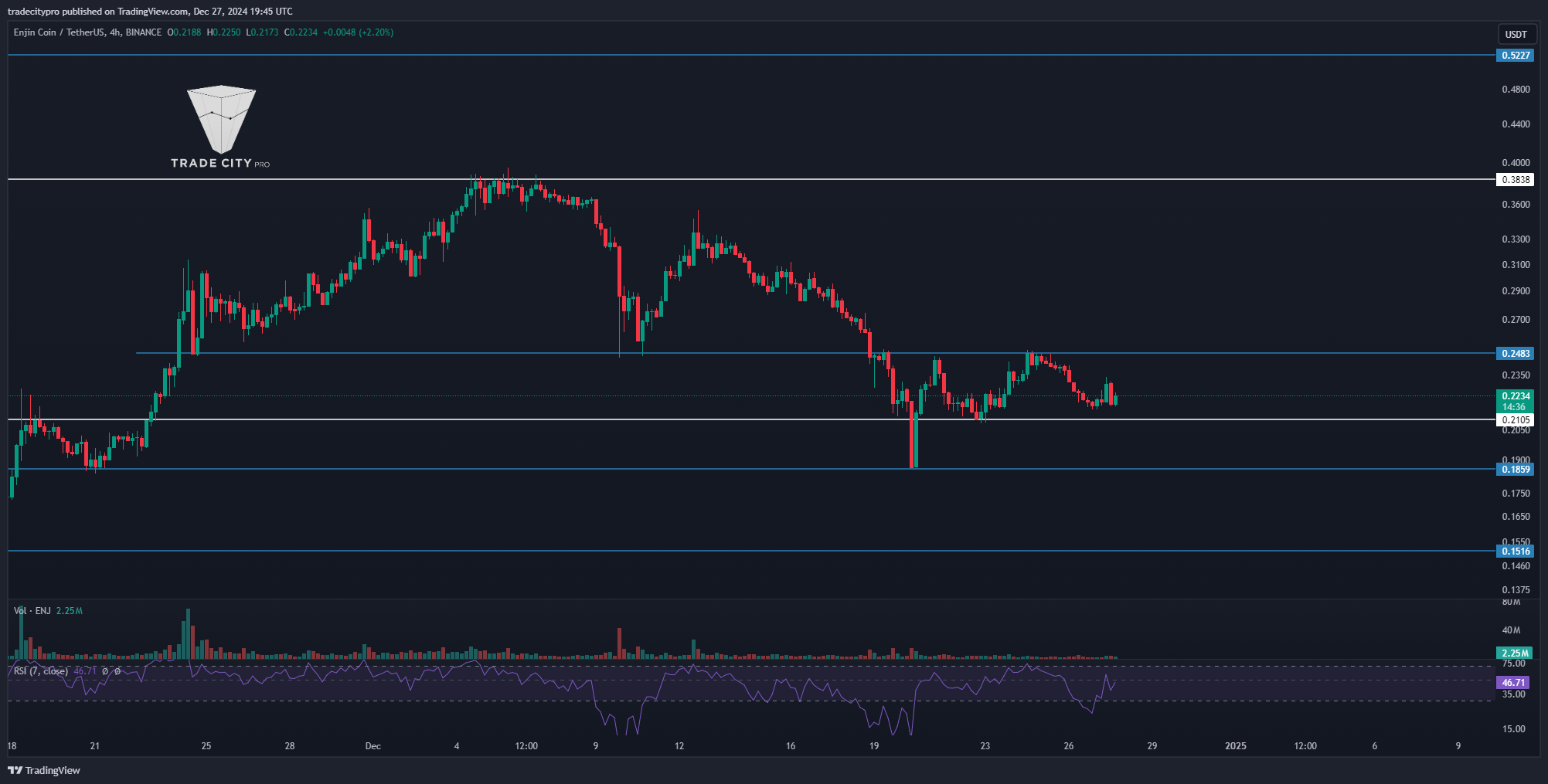Click the 40M volume scale tick

click(1511, 630)
